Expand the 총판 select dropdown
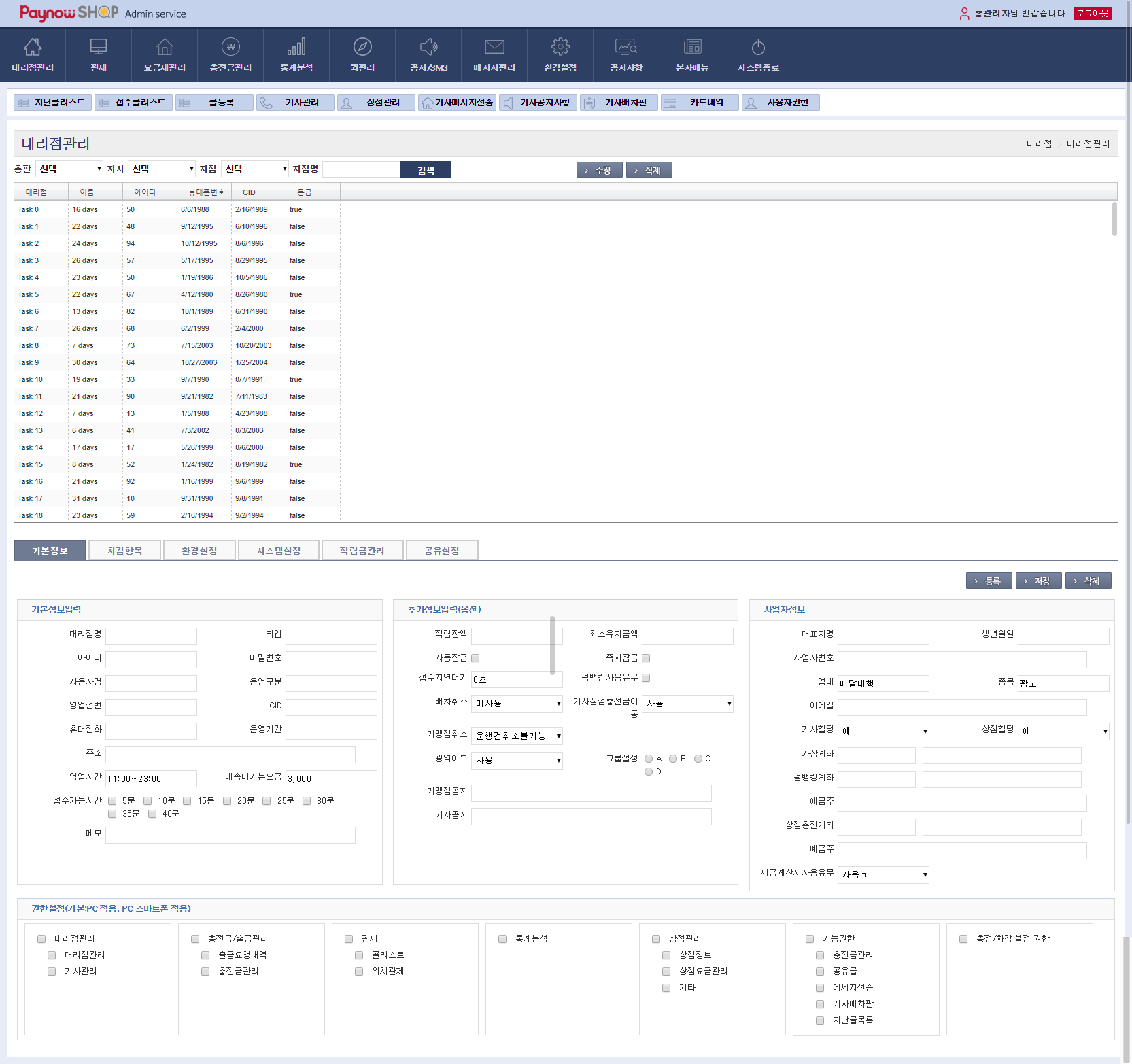This screenshot has height=1064, width=1132. (69, 169)
